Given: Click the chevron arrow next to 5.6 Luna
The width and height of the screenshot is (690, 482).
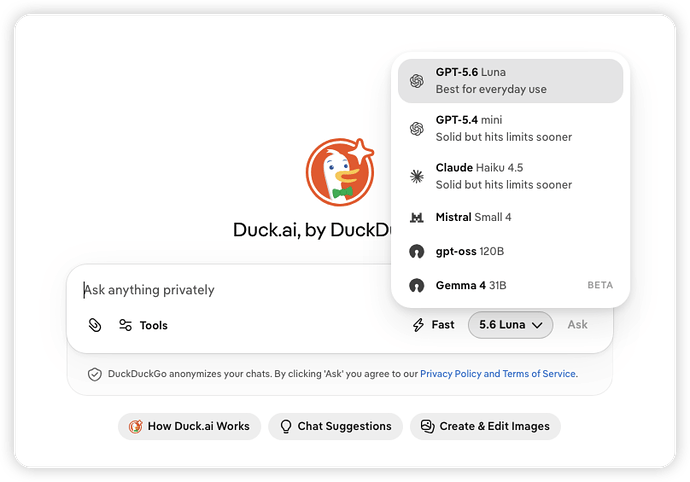Looking at the screenshot, I should pos(537,325).
